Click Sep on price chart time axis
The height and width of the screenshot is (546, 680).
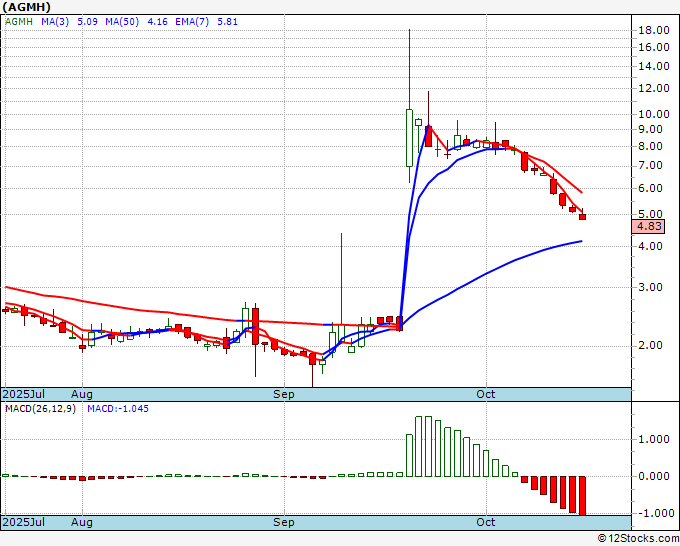click(x=284, y=395)
